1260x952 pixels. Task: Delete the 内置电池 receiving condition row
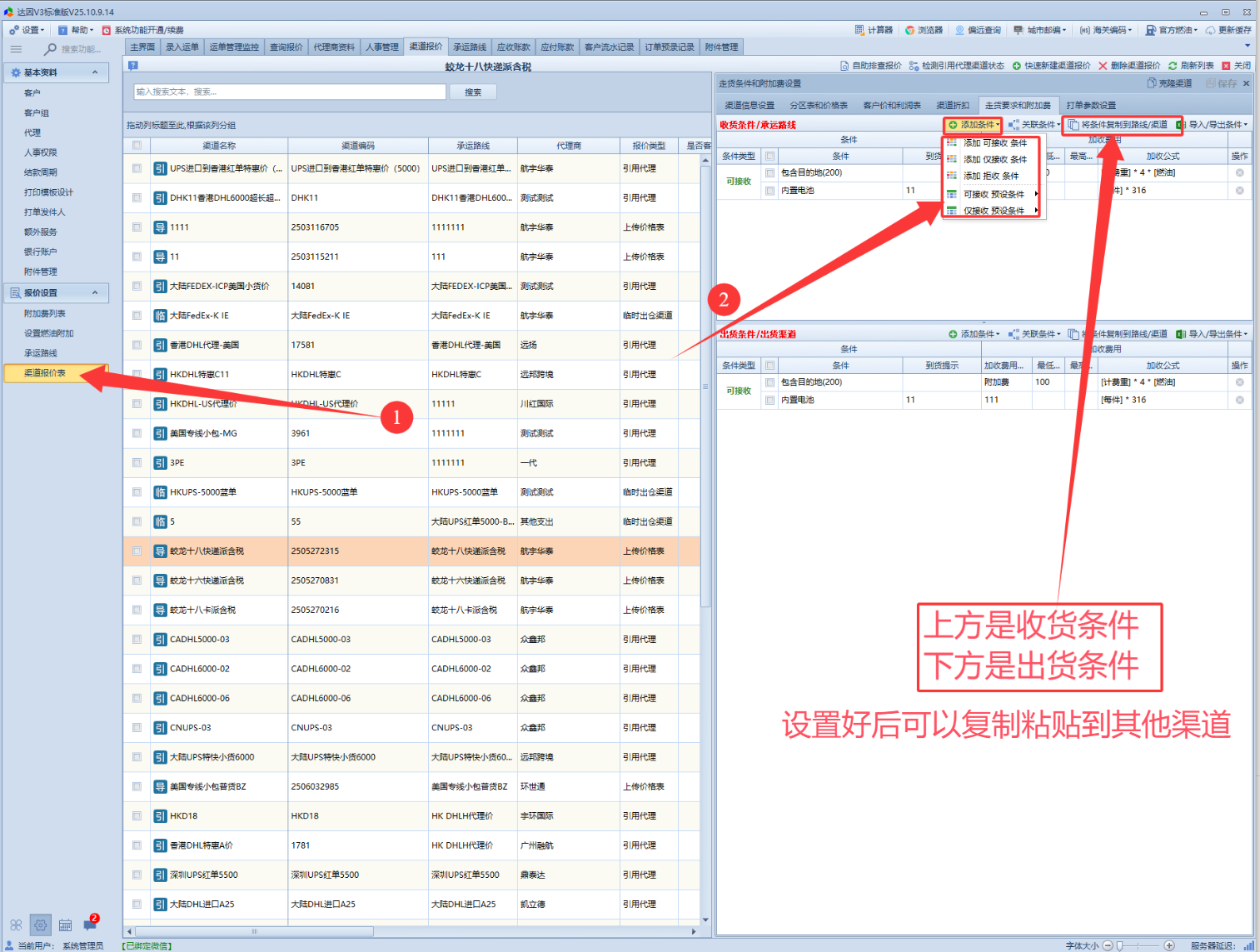point(1239,191)
